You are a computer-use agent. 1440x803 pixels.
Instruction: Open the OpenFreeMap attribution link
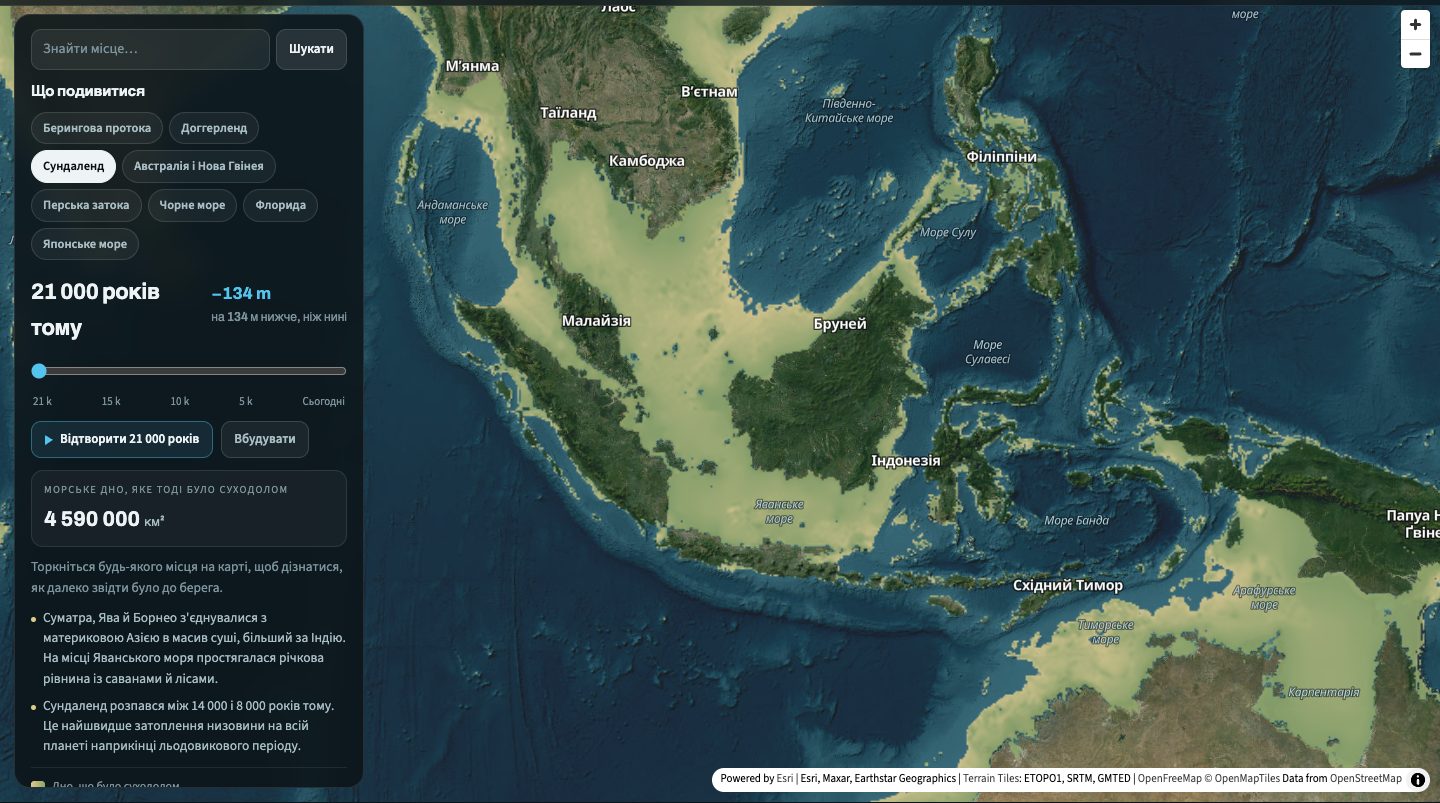pos(1169,779)
